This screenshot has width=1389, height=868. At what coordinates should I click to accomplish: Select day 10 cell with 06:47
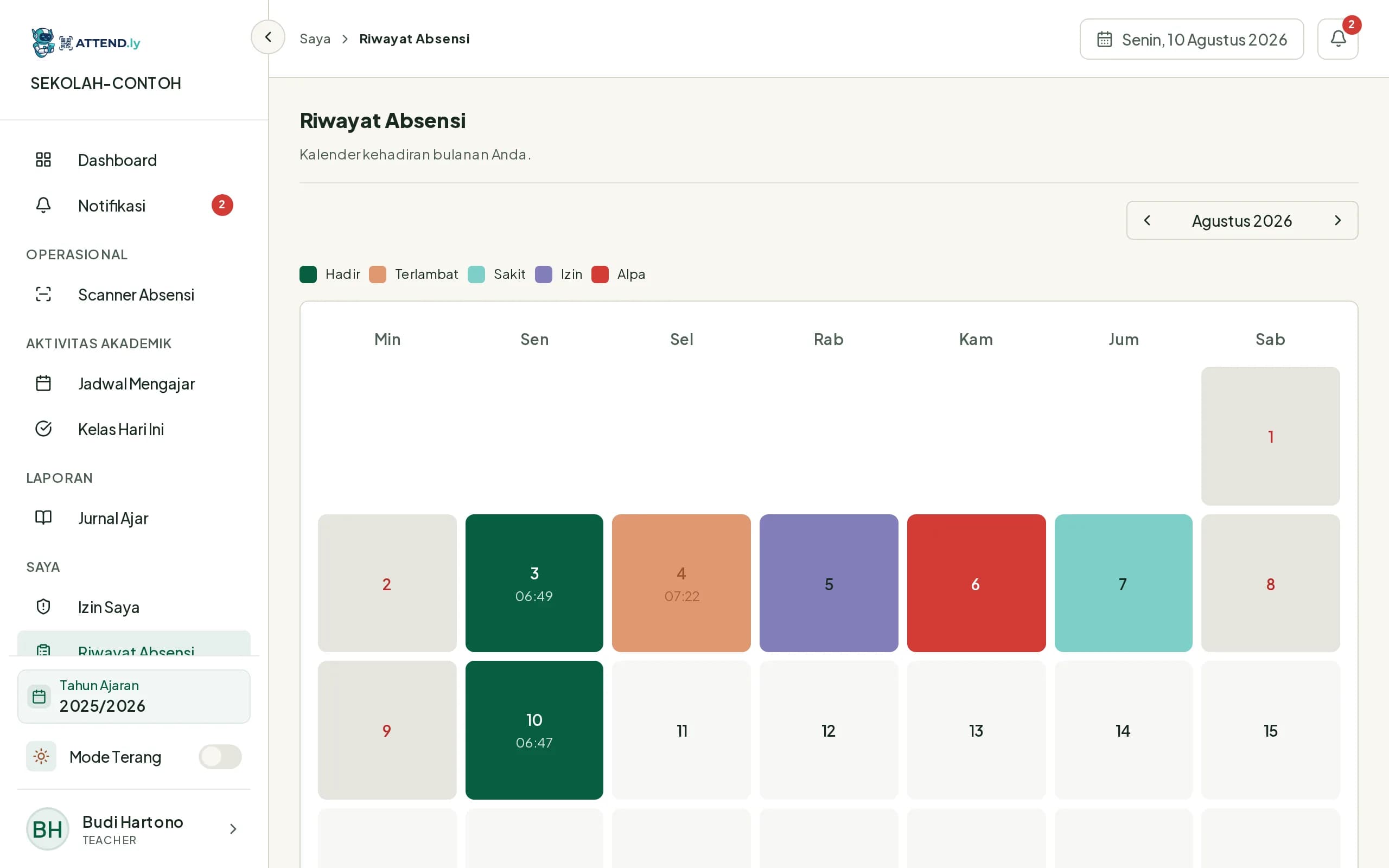(534, 730)
